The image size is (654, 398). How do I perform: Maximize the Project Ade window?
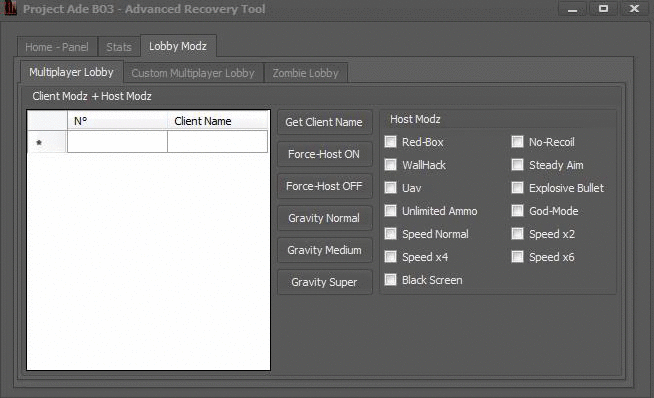pyautogui.click(x=603, y=8)
